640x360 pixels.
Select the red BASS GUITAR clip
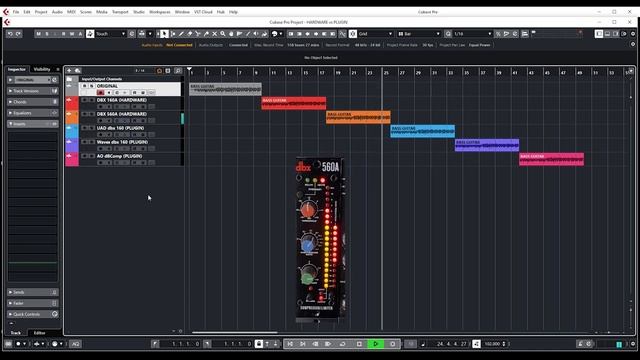pyautogui.click(x=294, y=103)
